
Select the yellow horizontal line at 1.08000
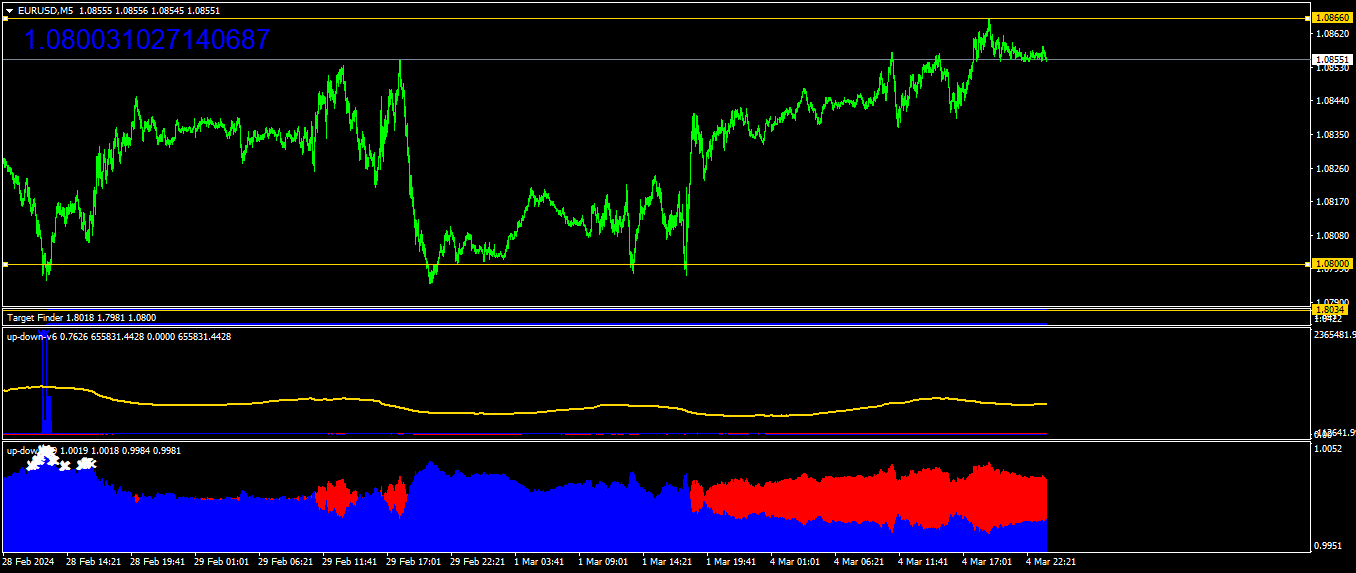click(x=655, y=264)
